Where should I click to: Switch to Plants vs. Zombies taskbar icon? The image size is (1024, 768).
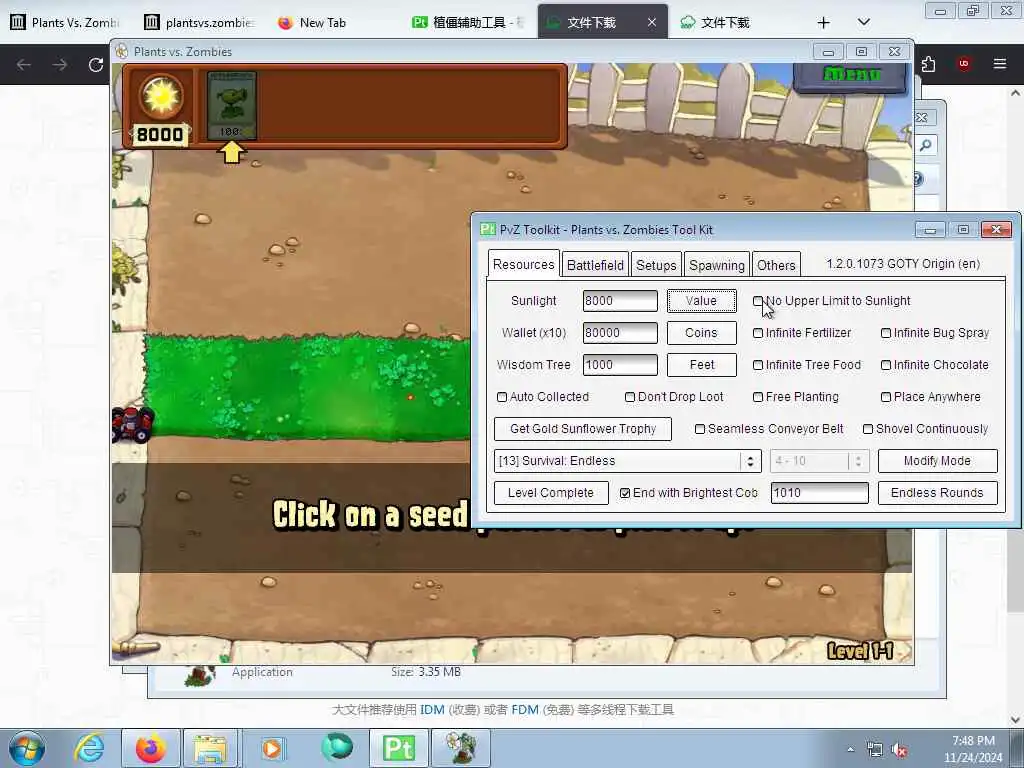click(460, 748)
